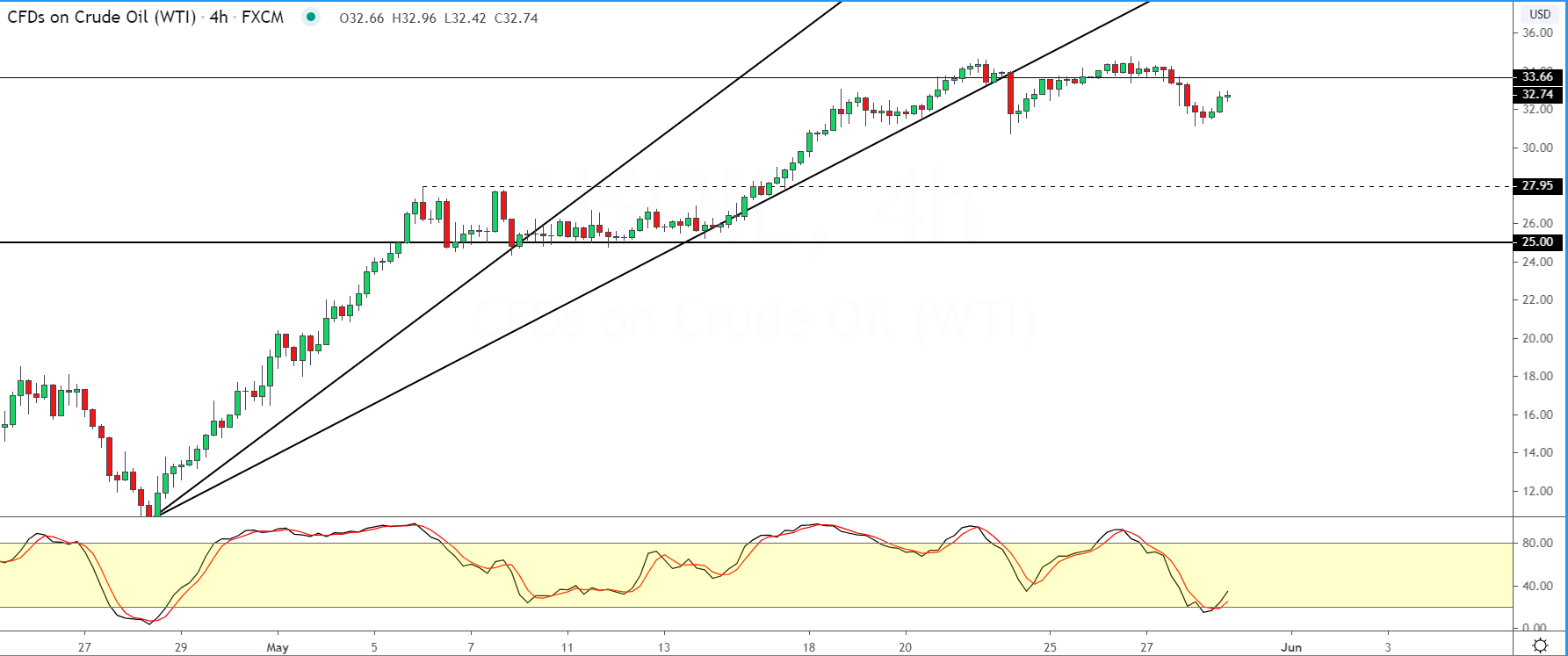Click 30.00 on the price axis
The image size is (1568, 656).
[x=1537, y=148]
